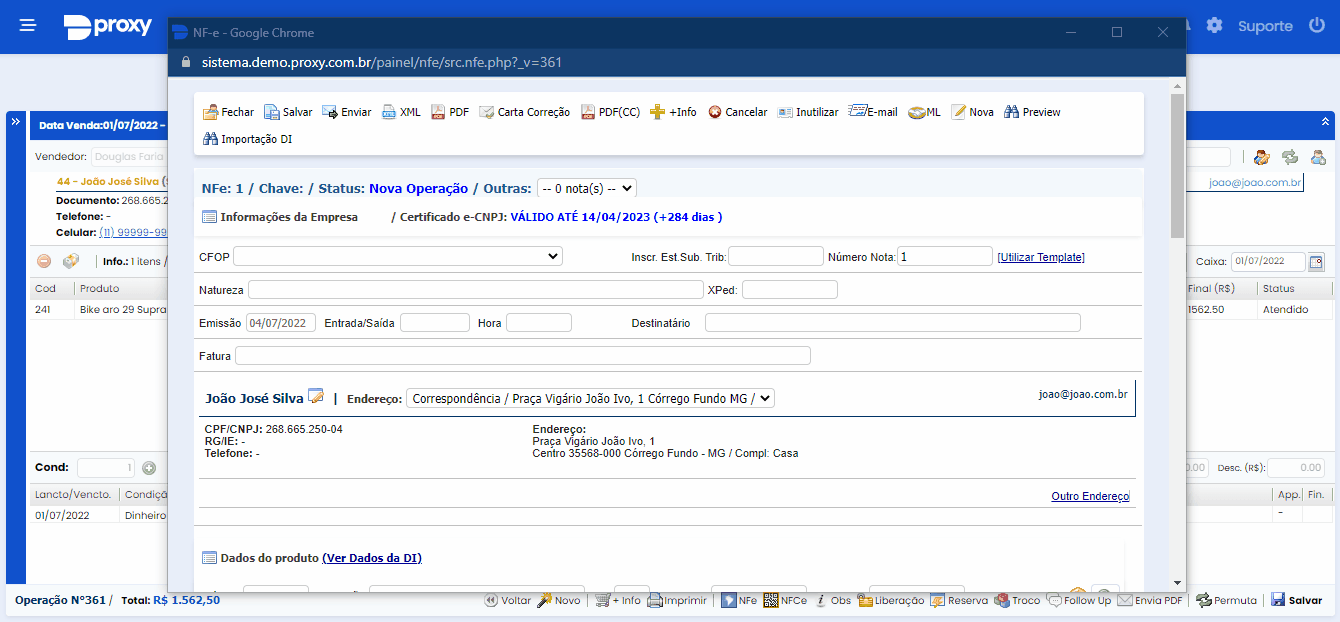Click Envia PDF in the bottom bar
The height and width of the screenshot is (622, 1340).
point(1150,600)
